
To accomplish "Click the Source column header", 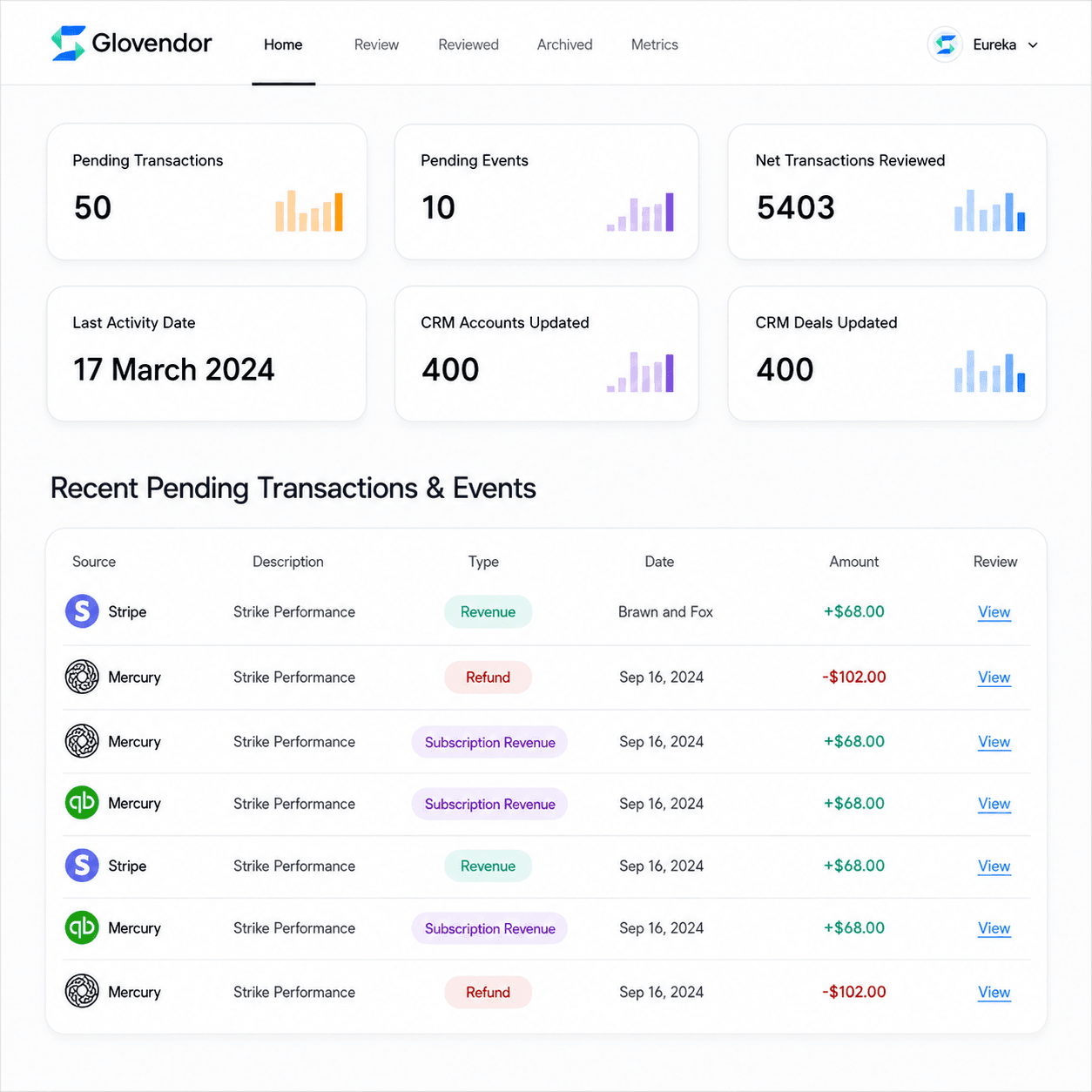I will [94, 562].
